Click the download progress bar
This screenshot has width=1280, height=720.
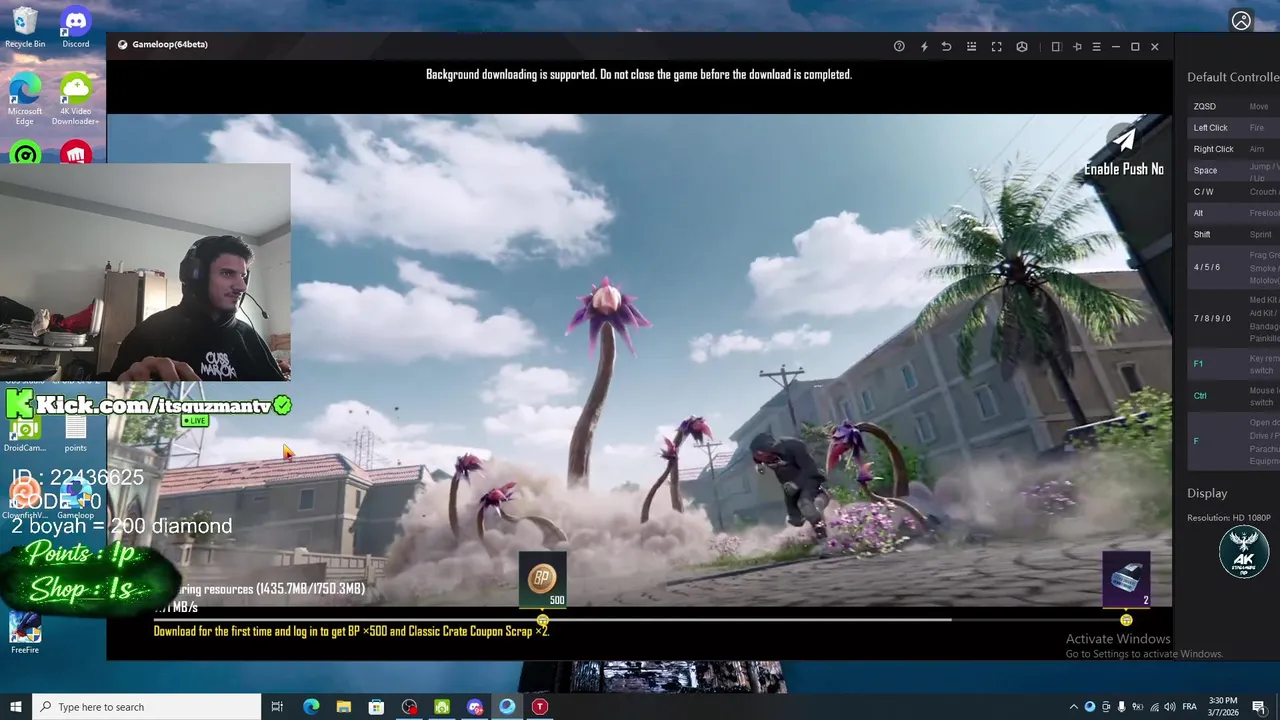(x=640, y=619)
